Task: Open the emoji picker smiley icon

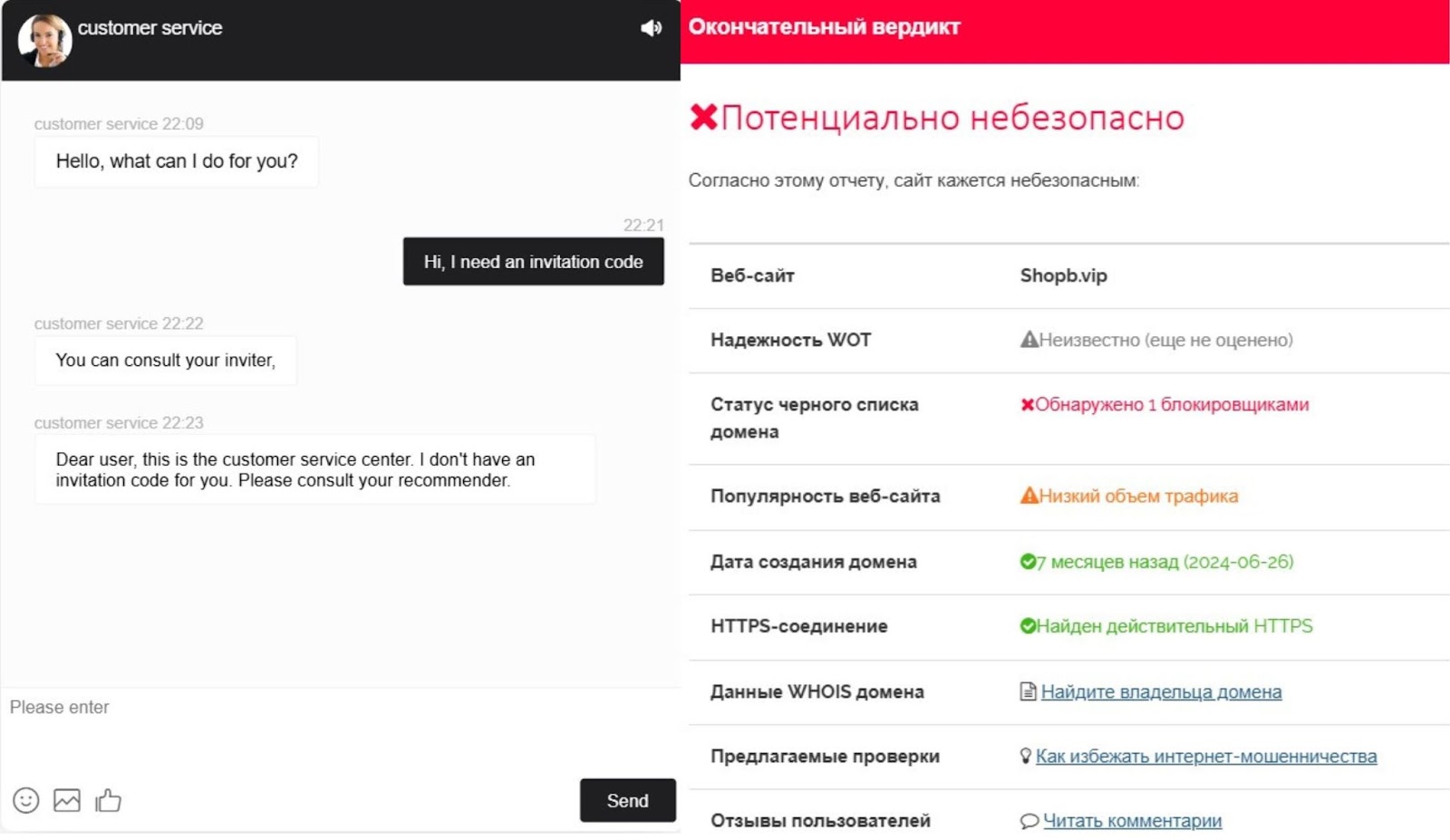Action: click(26, 800)
